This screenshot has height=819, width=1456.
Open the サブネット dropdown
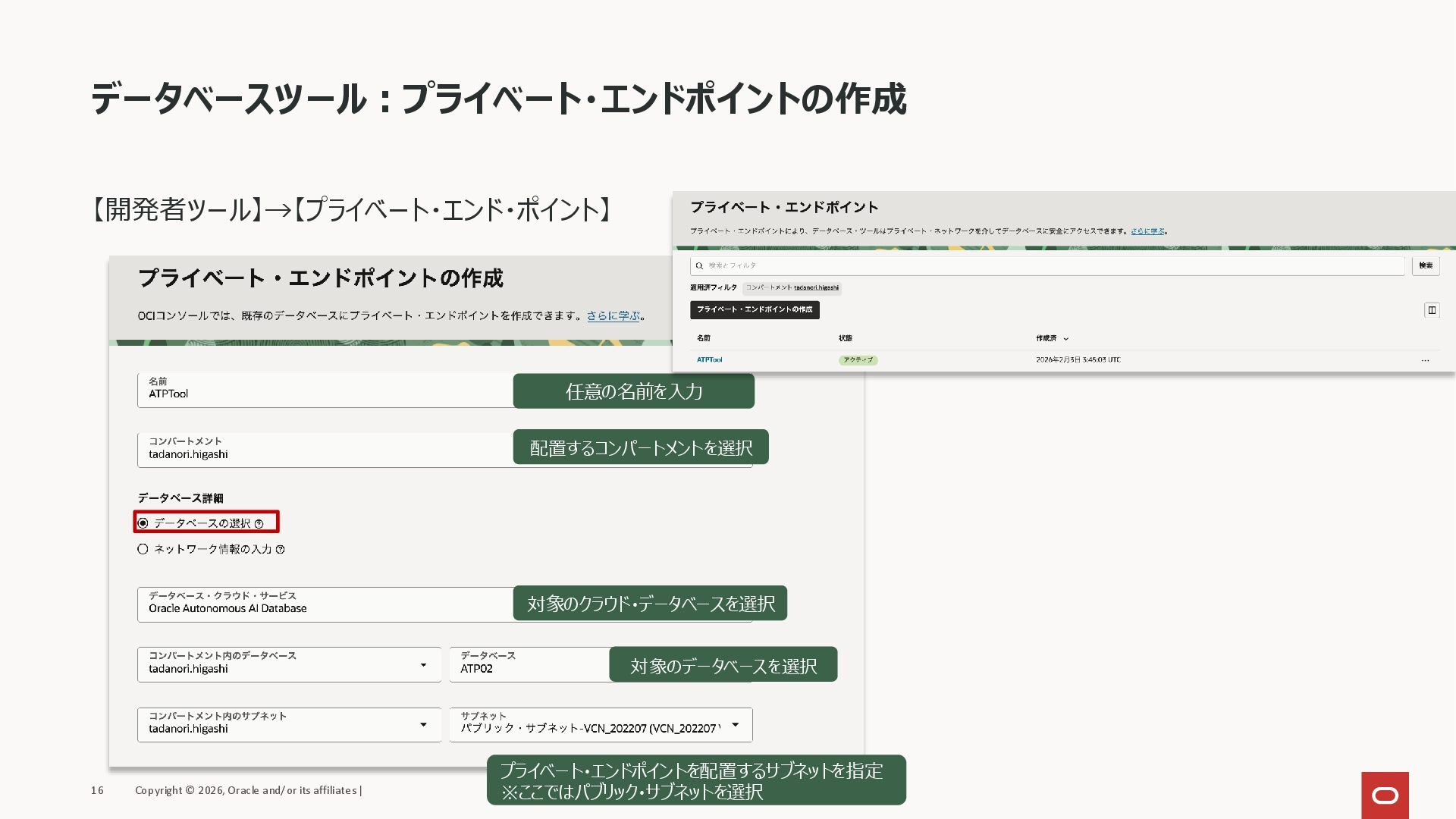click(735, 725)
